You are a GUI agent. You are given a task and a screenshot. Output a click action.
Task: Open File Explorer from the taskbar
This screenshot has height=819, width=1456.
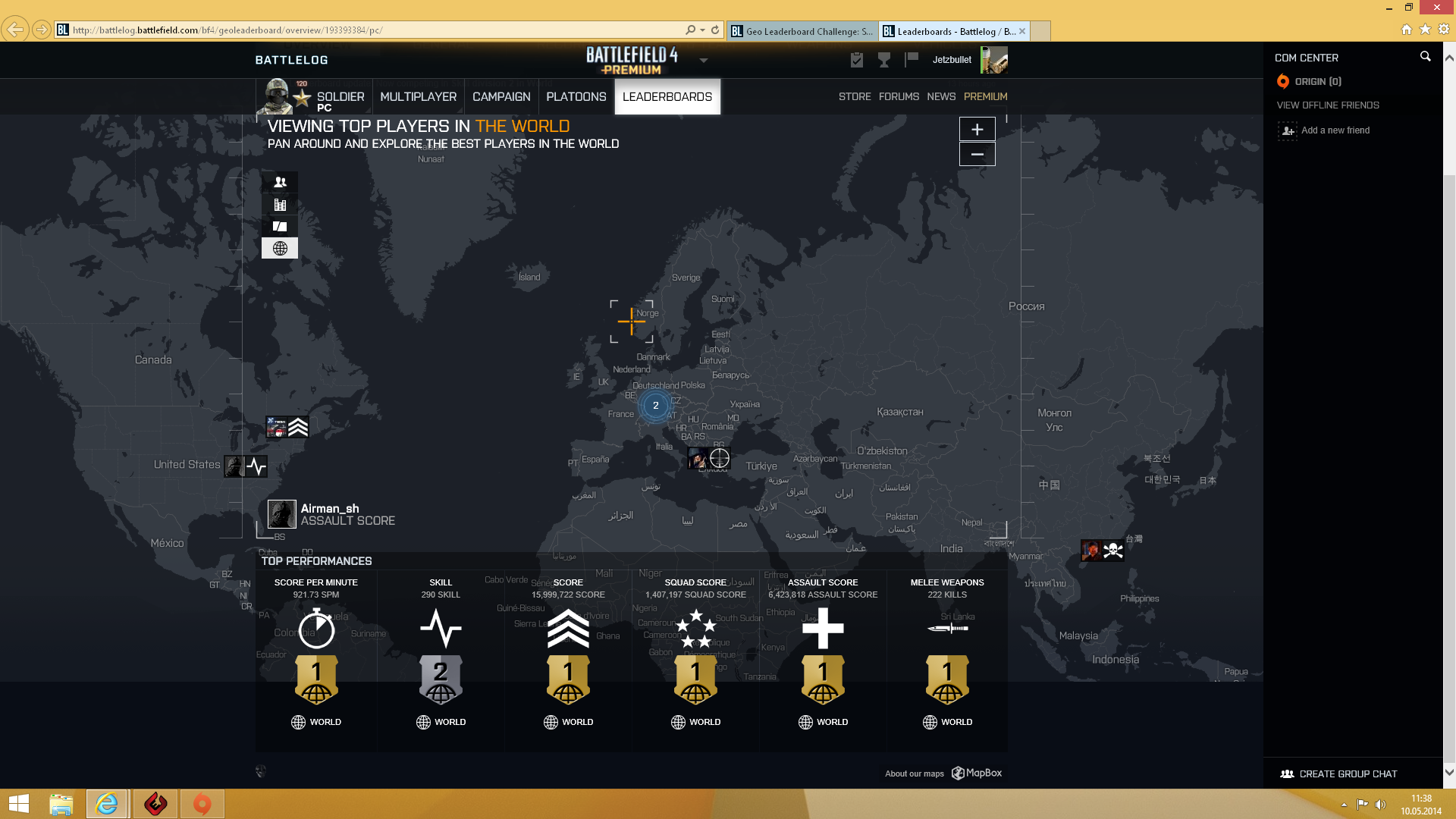[61, 804]
